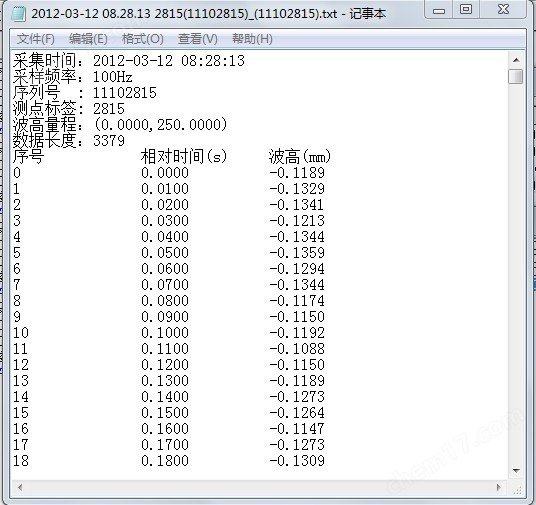This screenshot has height=505, width=536.
Task: Click wave height value -0.1294
Action: point(297,269)
